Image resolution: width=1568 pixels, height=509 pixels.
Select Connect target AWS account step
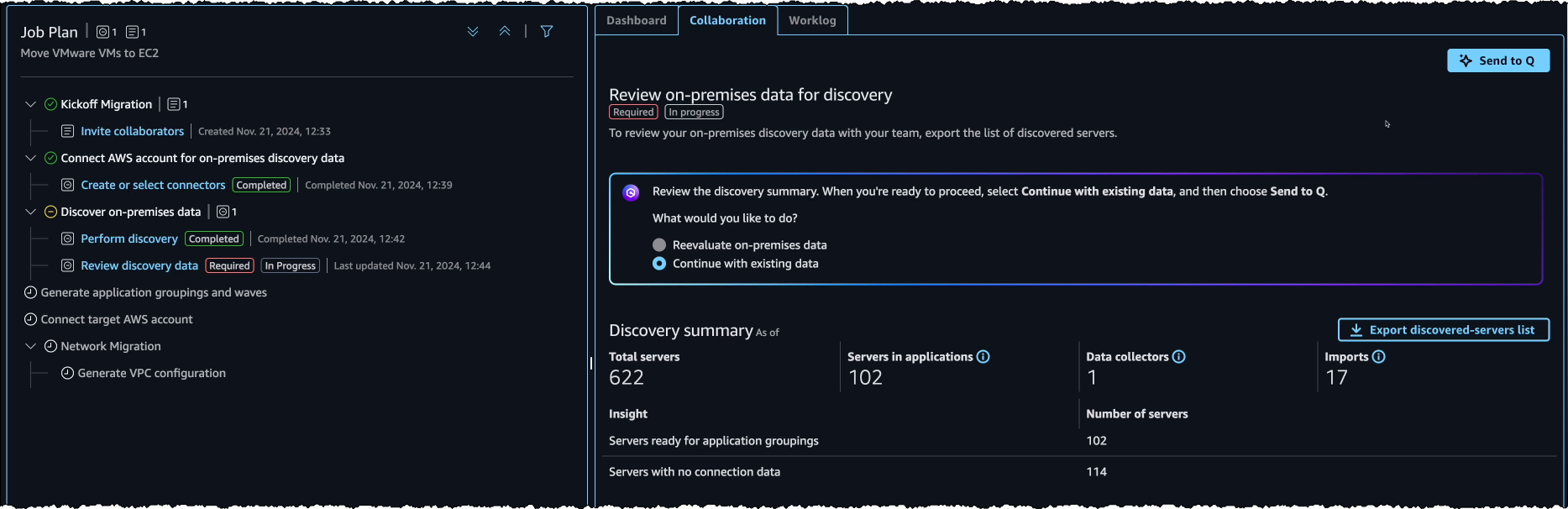[x=117, y=319]
